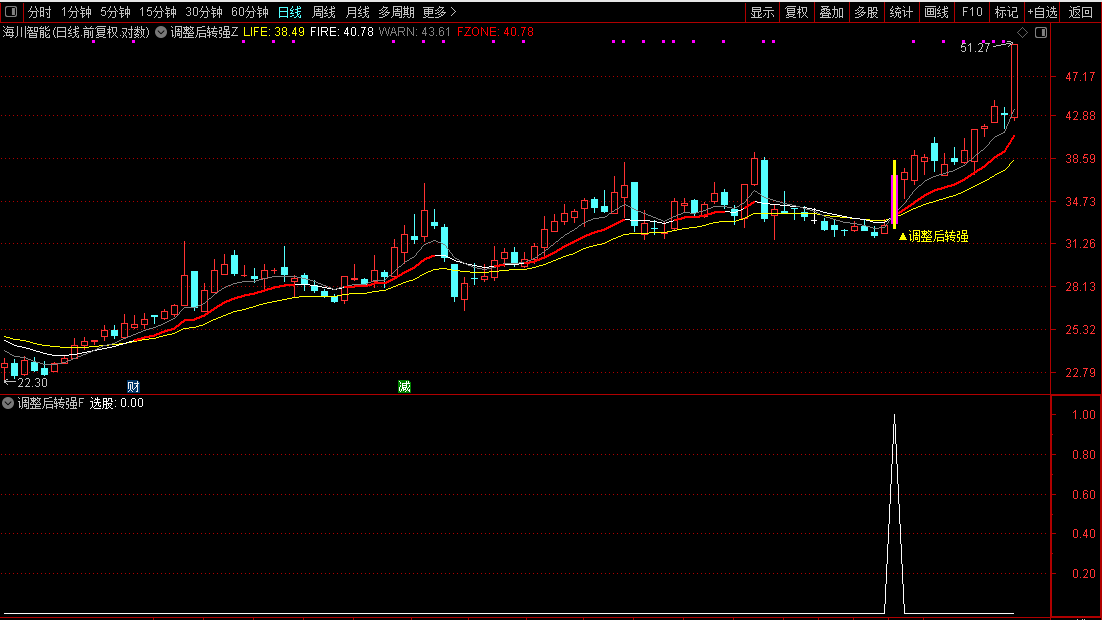
Task: Select the 30分钟 period tab
Action: (x=204, y=12)
